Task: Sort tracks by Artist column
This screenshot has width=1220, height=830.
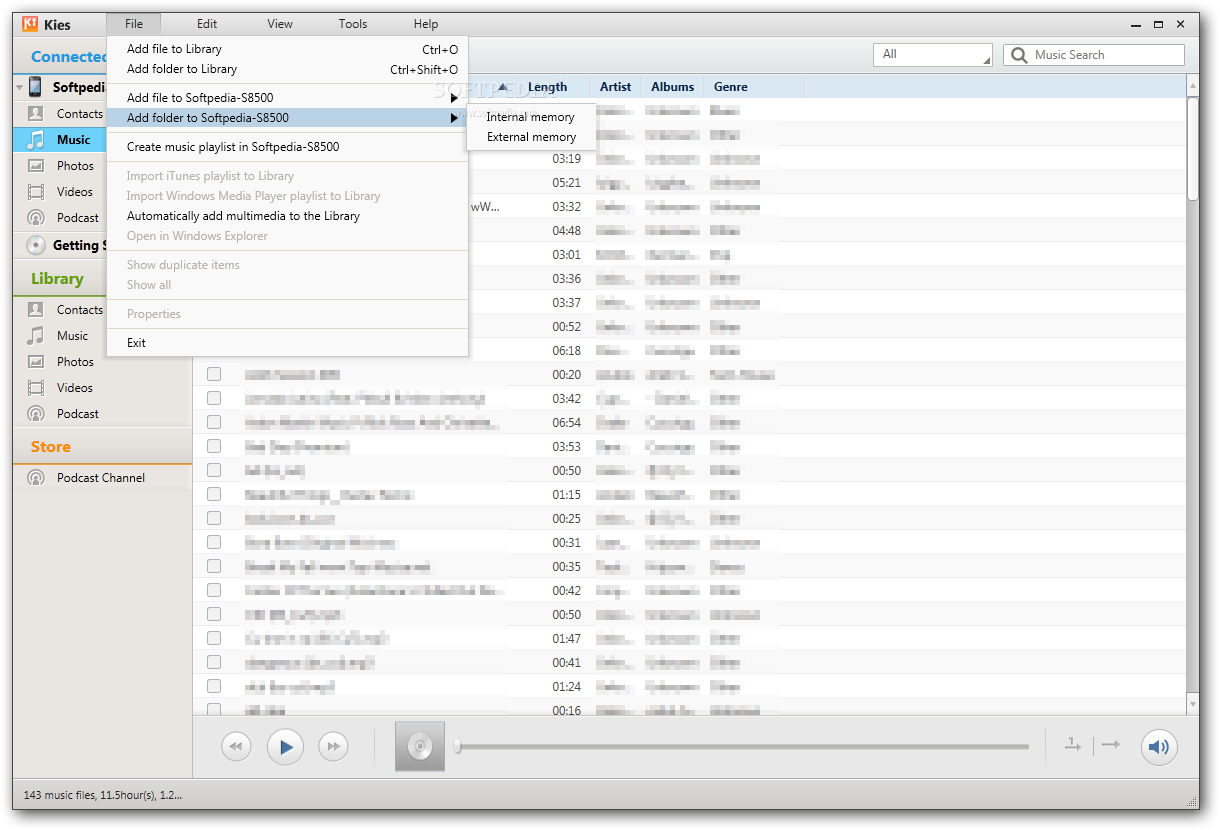Action: (x=615, y=87)
